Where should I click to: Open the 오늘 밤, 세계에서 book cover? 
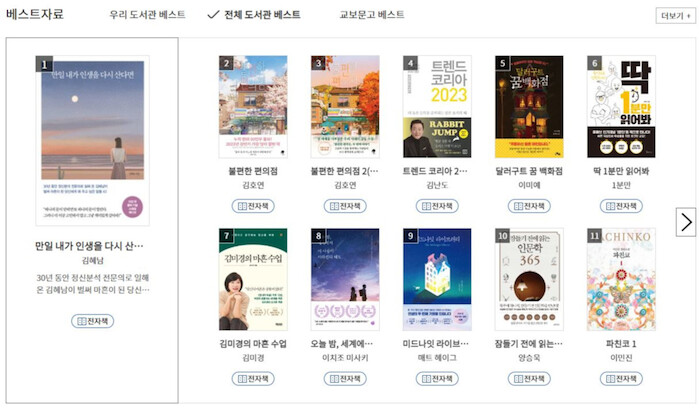pos(345,279)
